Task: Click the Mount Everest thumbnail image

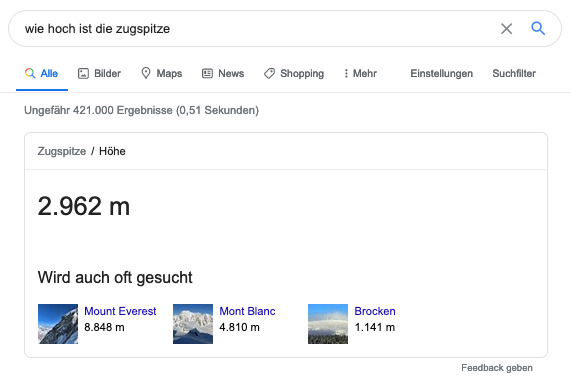Action: pos(58,324)
